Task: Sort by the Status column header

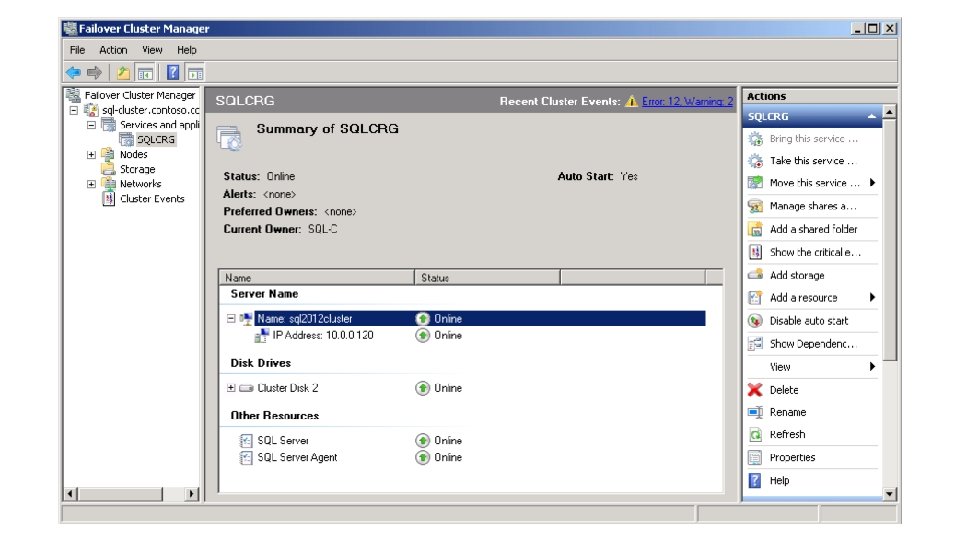Action: point(487,277)
